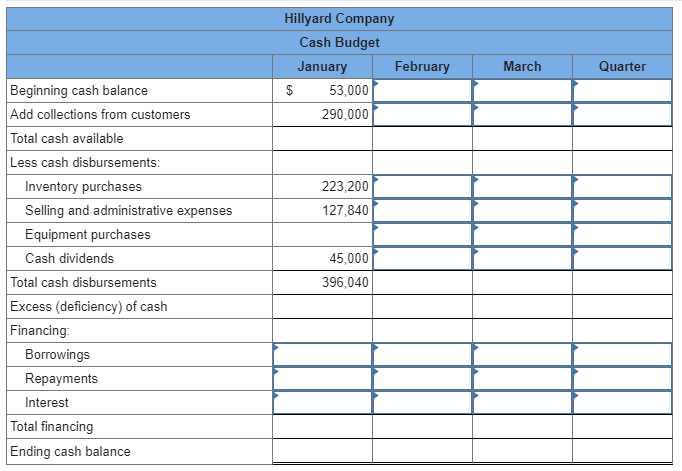
Task: Click the Beginning cash balance label
Action: tap(79, 90)
